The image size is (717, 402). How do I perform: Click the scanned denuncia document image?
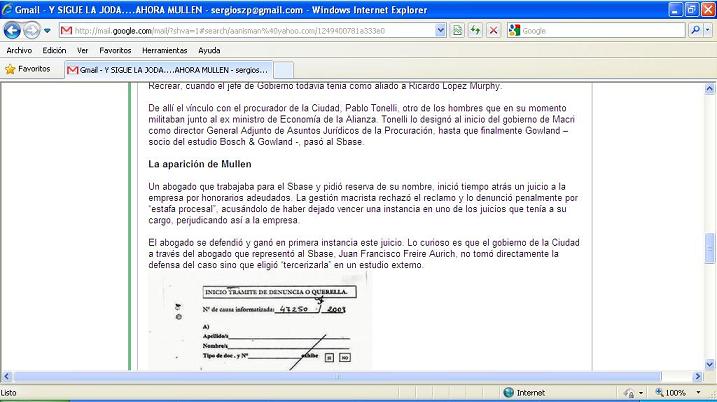tap(260, 321)
